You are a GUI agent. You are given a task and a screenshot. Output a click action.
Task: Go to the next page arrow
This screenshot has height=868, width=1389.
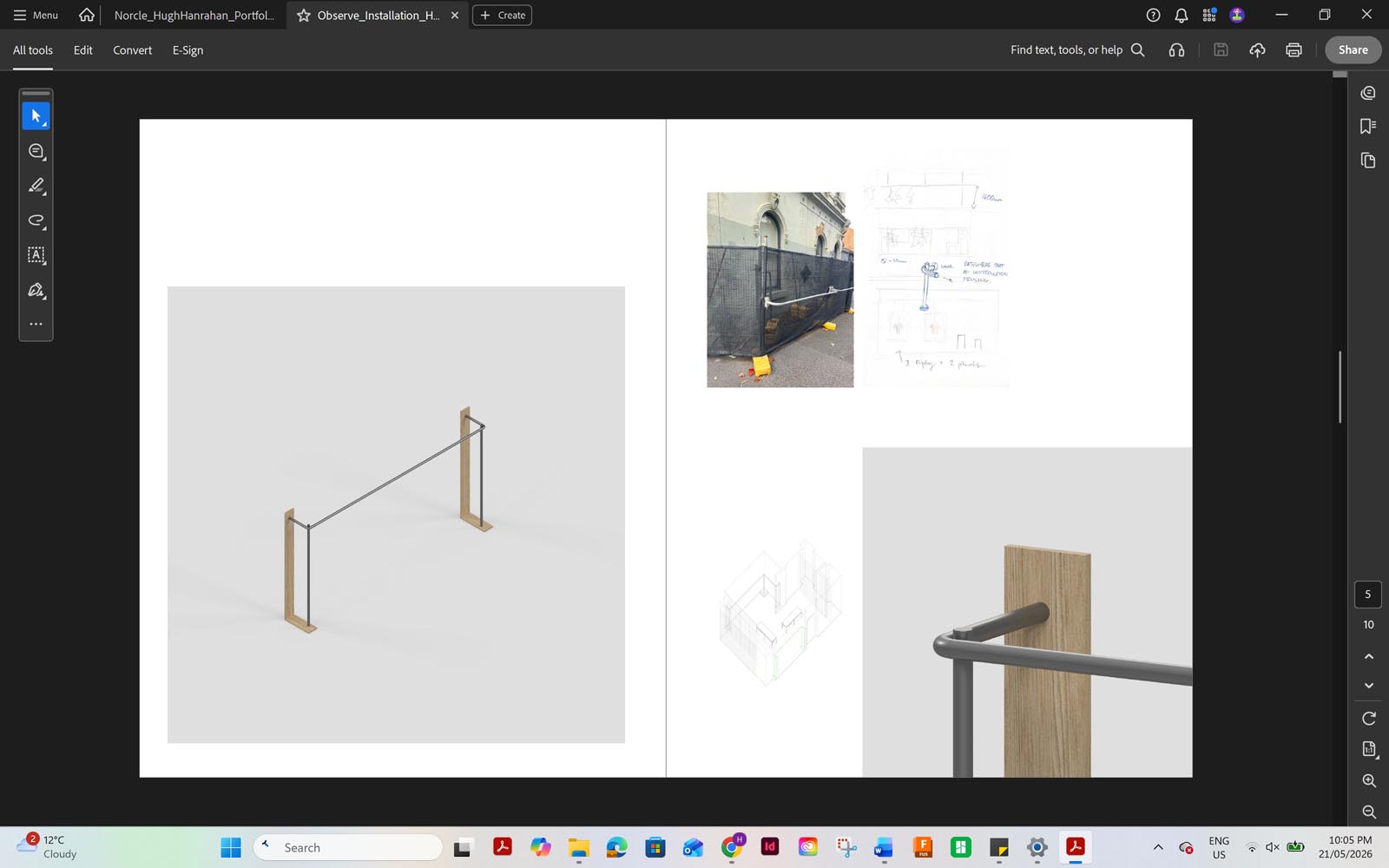1369,686
